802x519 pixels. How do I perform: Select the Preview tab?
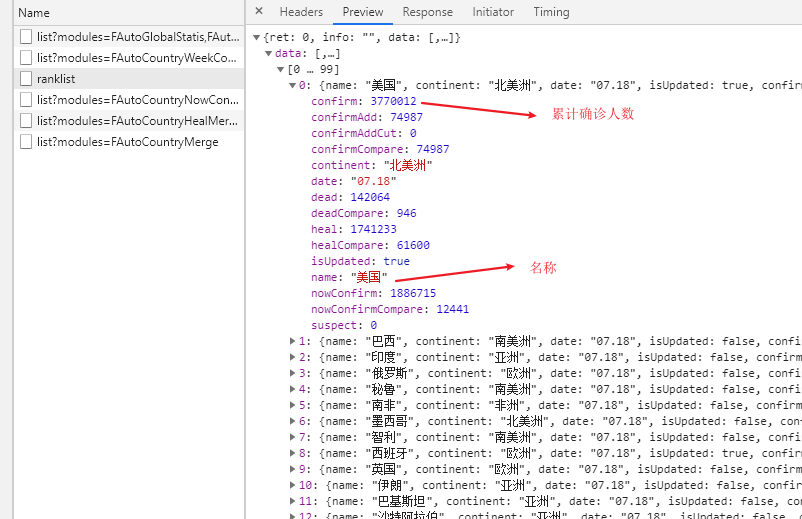click(363, 12)
